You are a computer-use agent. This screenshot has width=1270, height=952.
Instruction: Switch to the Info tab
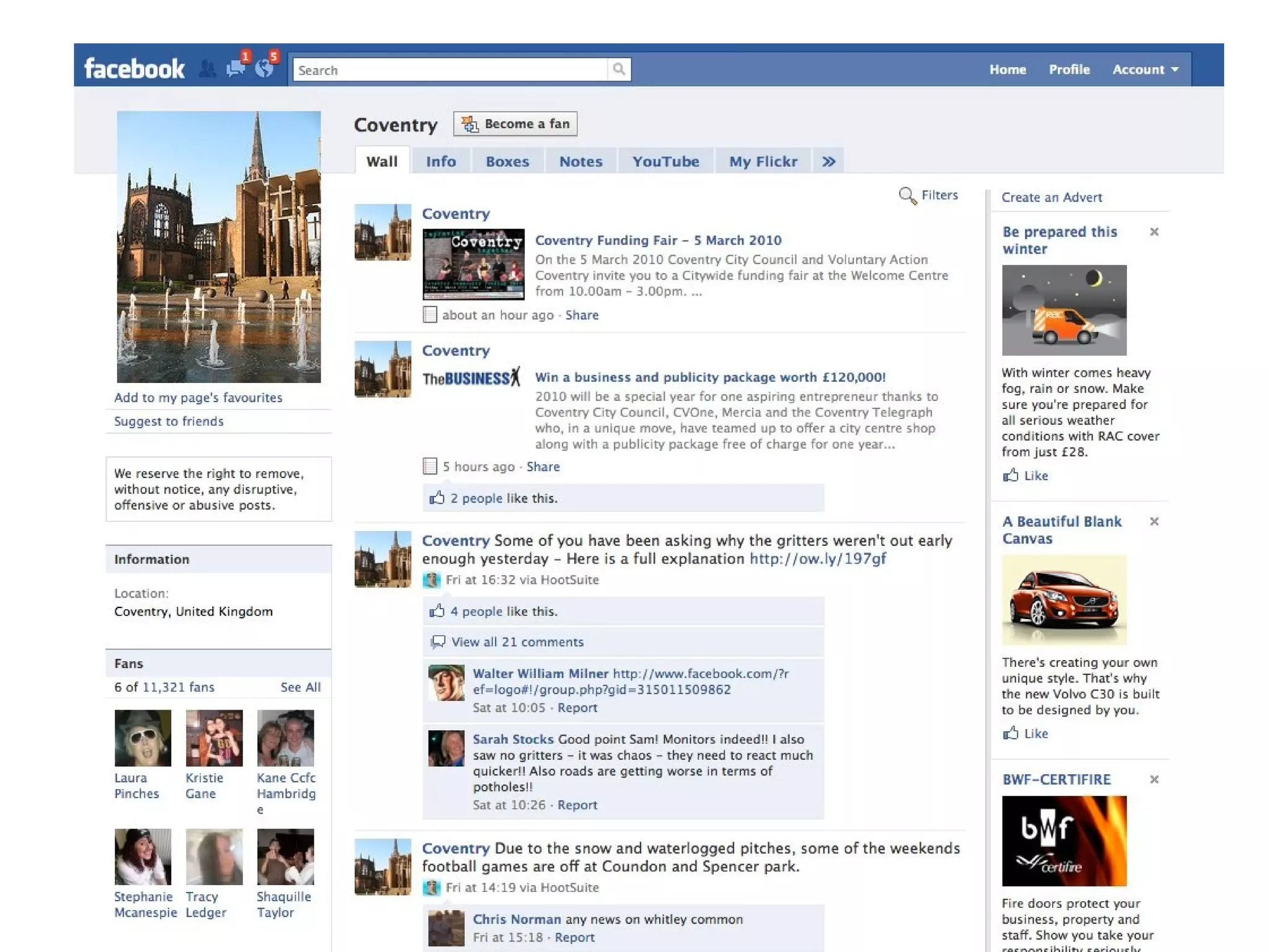pyautogui.click(x=440, y=162)
